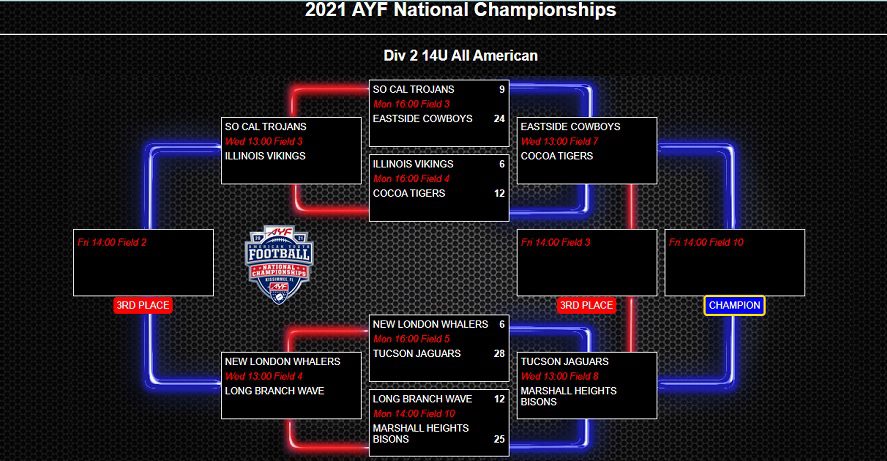This screenshot has width=887, height=461.
Task: Click So Cal Trojans score of 9
Action: (x=501, y=89)
